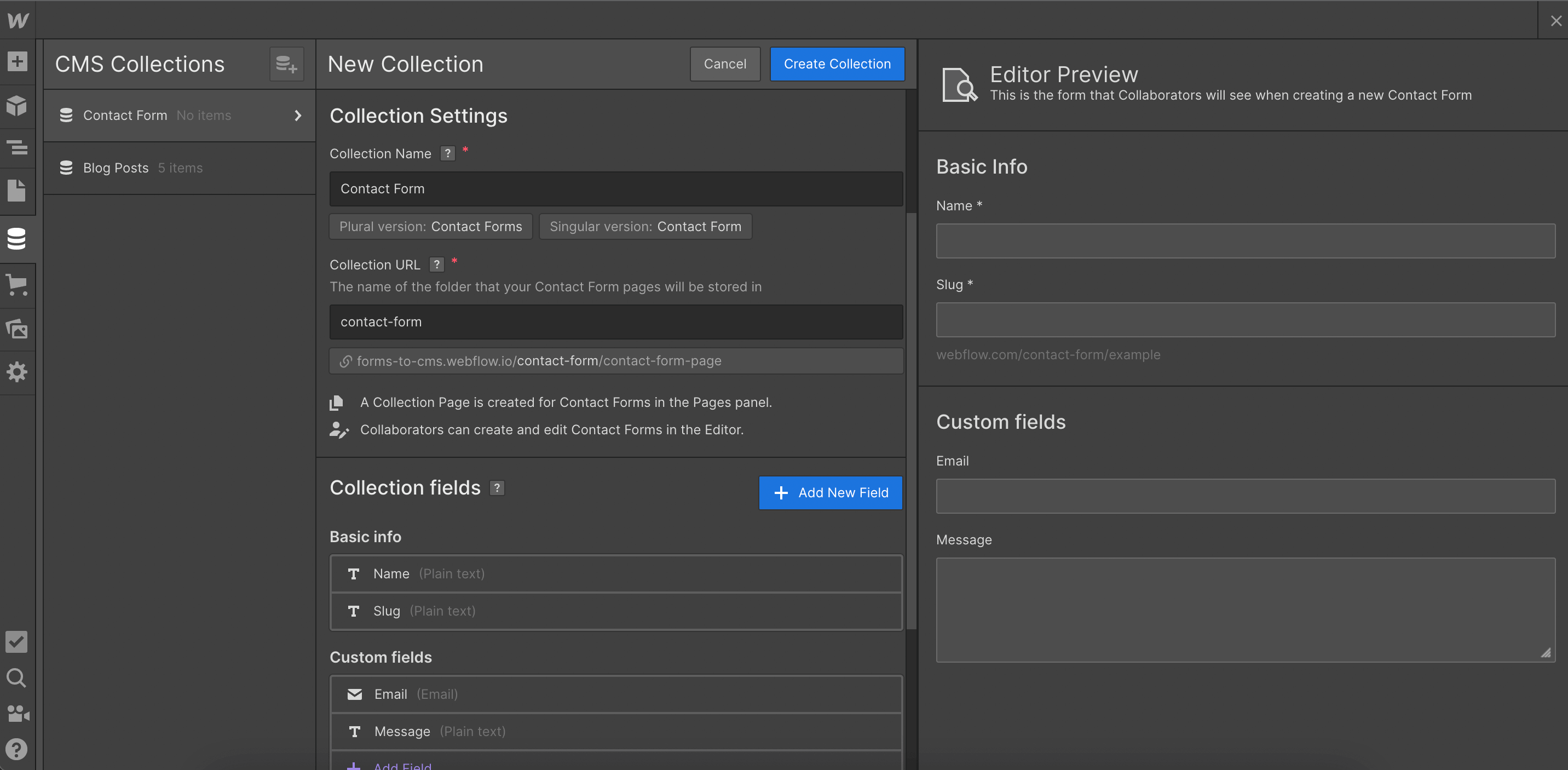Open the Assets panel
Viewport: 1568px width, 770px height.
click(17, 329)
